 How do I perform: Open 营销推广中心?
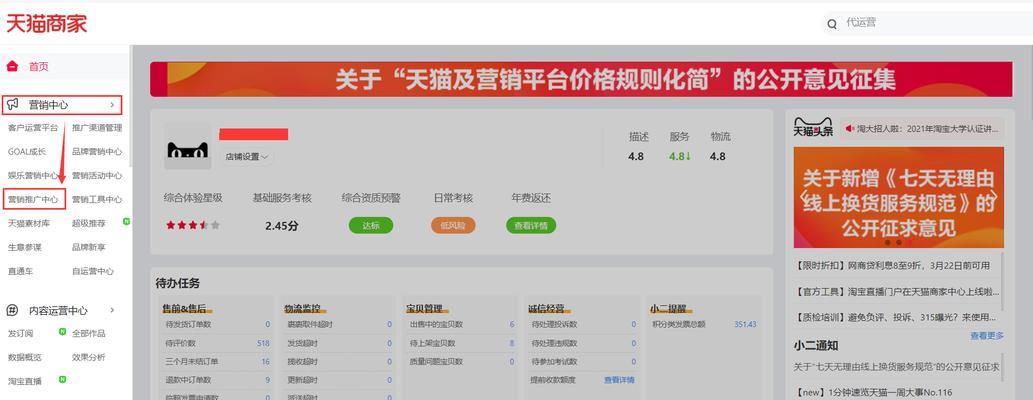pos(33,199)
